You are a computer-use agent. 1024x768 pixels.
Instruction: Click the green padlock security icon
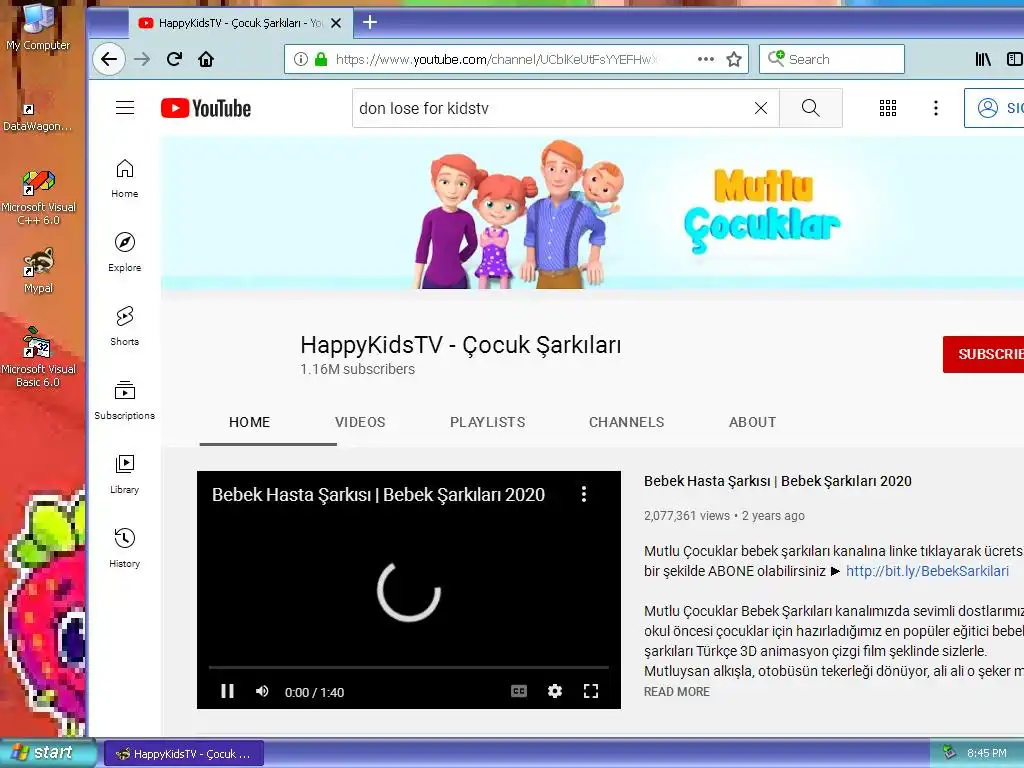321,59
